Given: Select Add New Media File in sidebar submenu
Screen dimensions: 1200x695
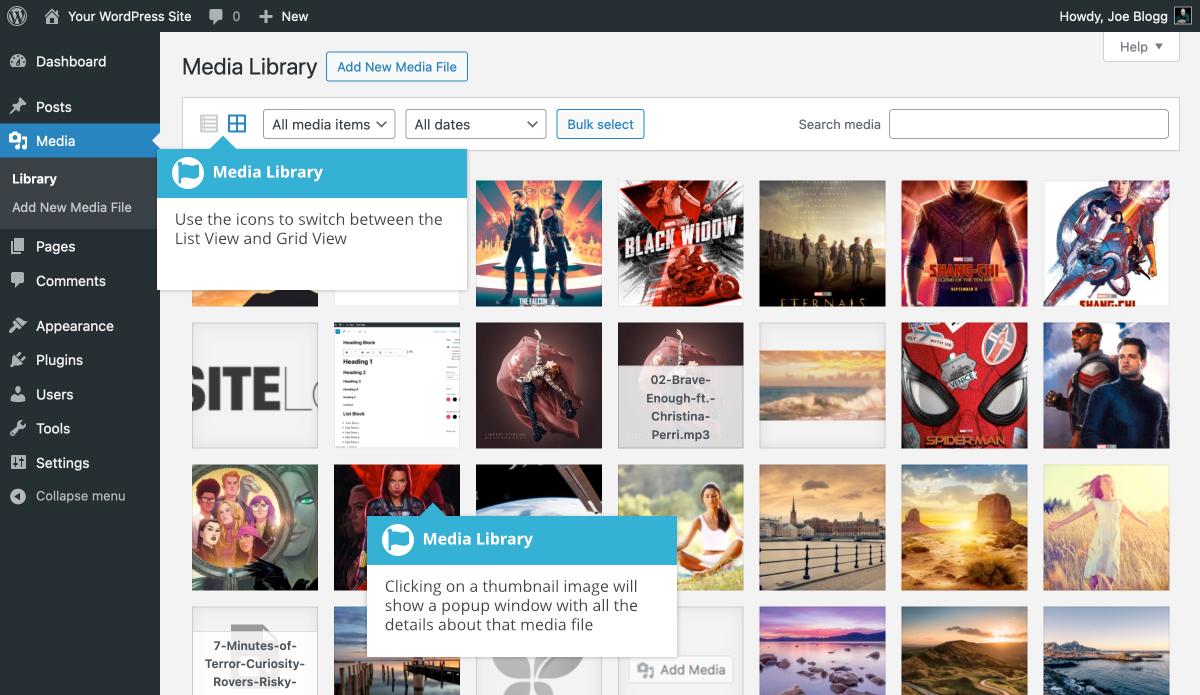Looking at the screenshot, I should tap(72, 207).
